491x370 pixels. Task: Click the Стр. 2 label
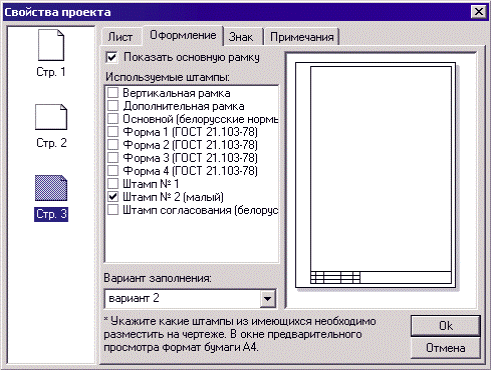pos(51,143)
